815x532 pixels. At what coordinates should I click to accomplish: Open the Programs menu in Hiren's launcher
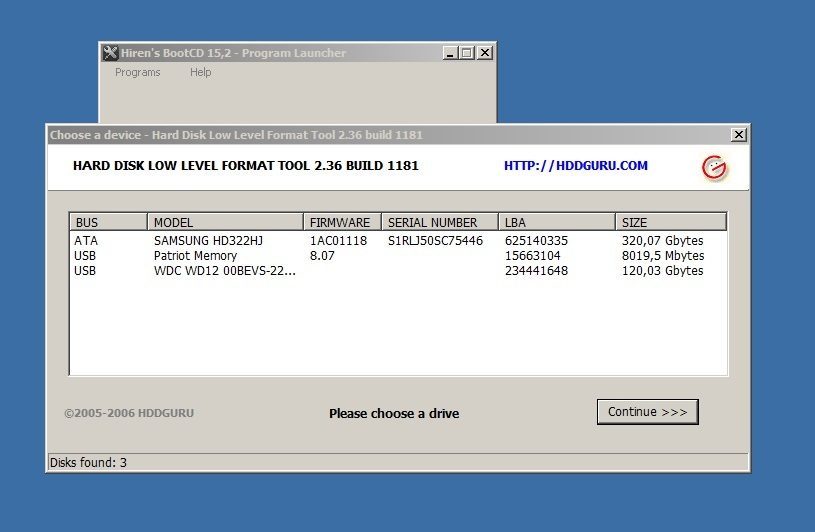tap(137, 72)
